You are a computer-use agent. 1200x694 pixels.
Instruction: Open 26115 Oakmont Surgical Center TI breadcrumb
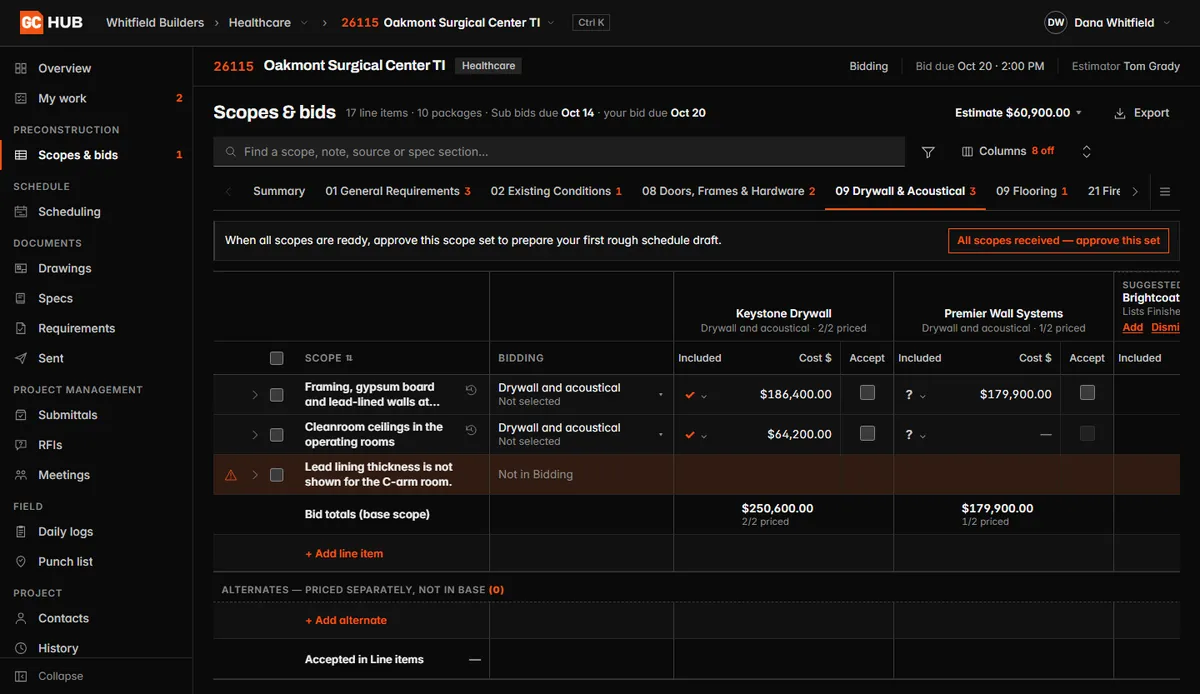447,22
